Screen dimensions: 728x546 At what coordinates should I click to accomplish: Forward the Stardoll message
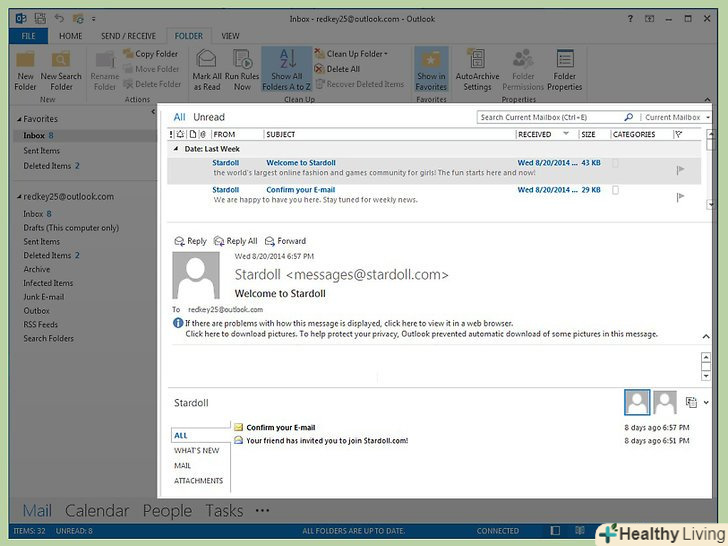tap(286, 241)
